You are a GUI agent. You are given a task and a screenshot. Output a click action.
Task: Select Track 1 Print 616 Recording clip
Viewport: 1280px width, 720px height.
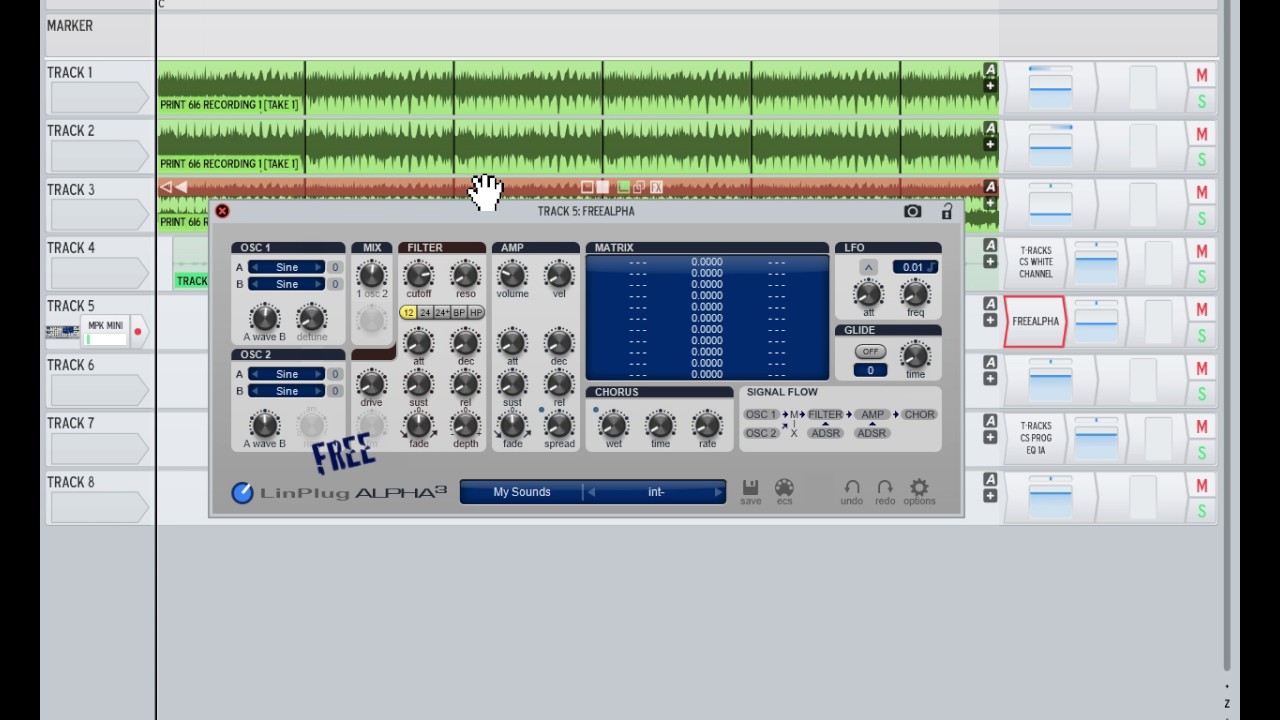tap(230, 88)
